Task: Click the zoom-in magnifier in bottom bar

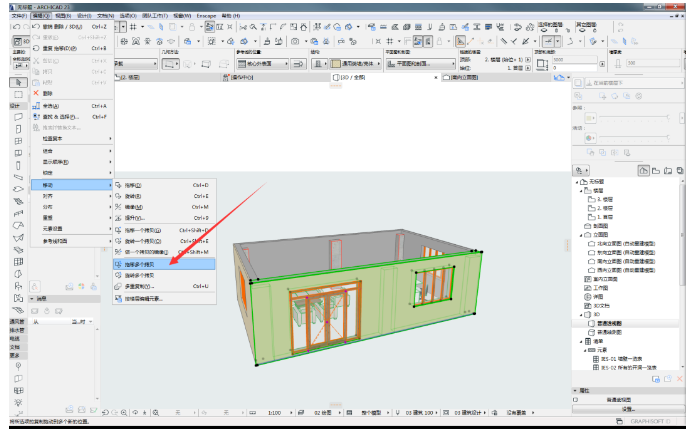Action: 123,412
